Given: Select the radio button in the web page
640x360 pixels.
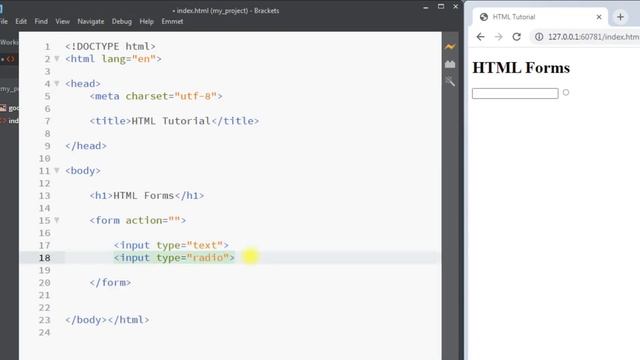Looking at the screenshot, I should click(566, 92).
